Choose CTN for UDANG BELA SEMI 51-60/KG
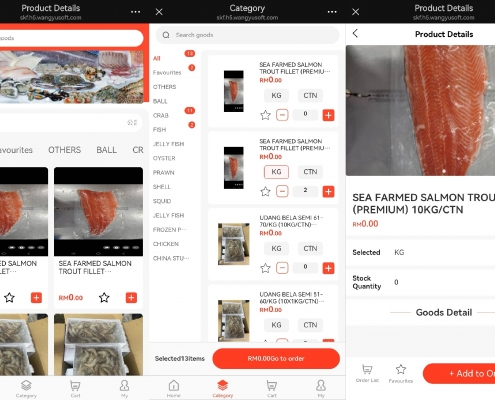 click(310, 325)
